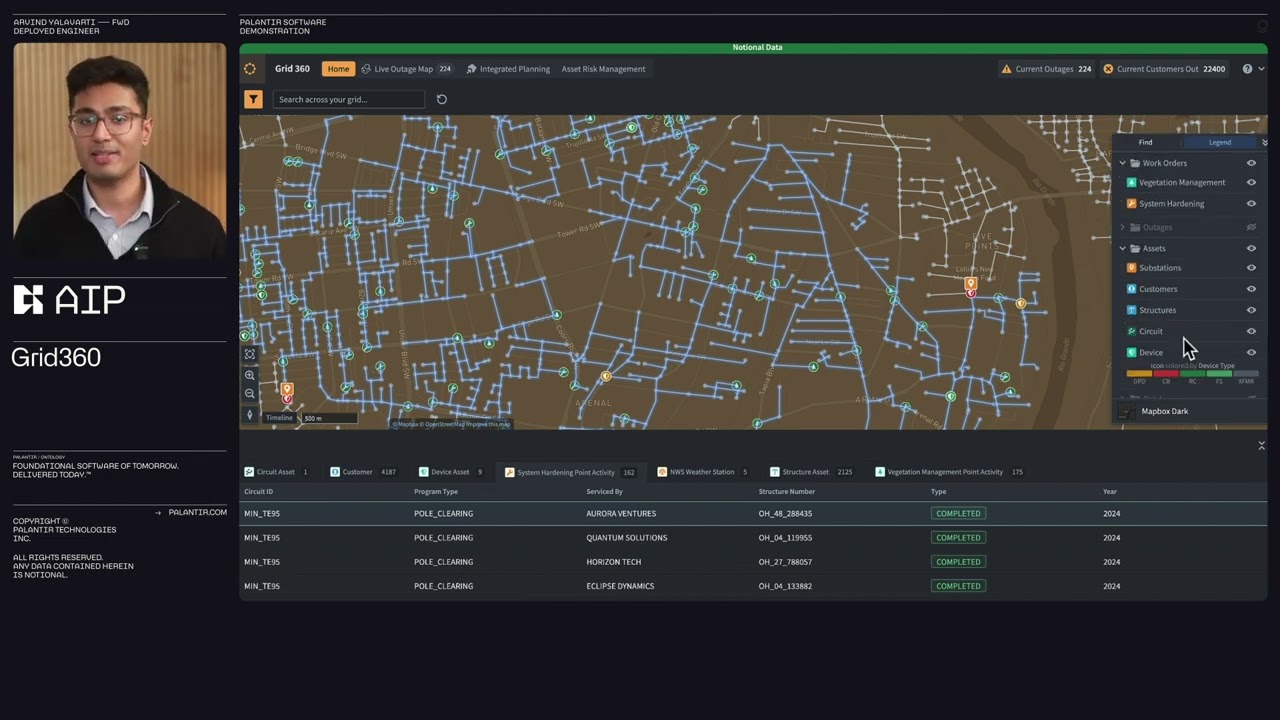
Task: Click the XFMR gray color swatch
Action: 1246,374
